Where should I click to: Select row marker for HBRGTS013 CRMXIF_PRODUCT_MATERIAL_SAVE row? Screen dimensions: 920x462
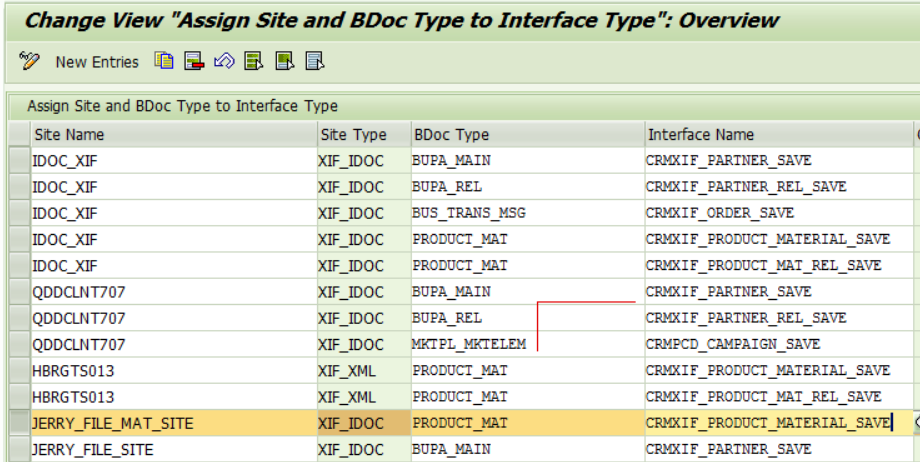coord(19,370)
